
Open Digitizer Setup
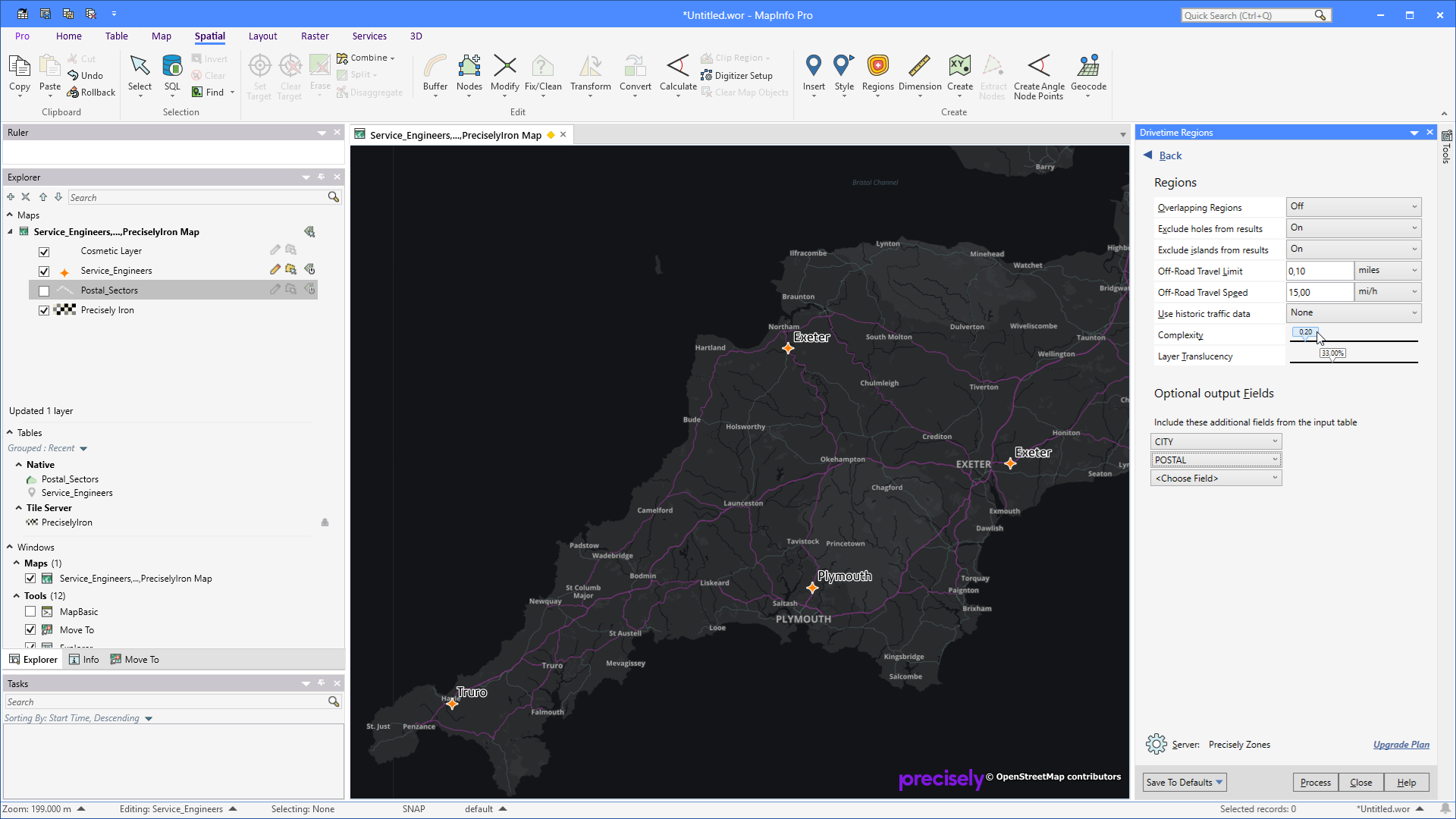[x=736, y=75]
